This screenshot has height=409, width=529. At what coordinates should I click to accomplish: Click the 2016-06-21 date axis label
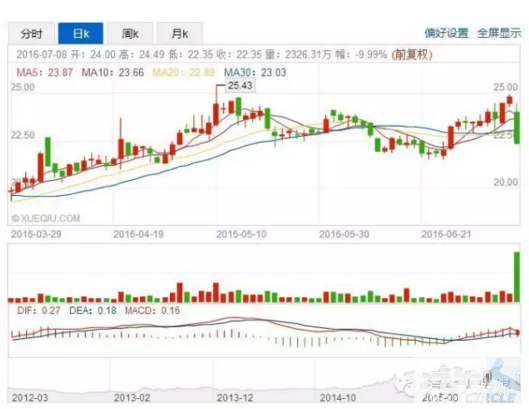coord(446,234)
